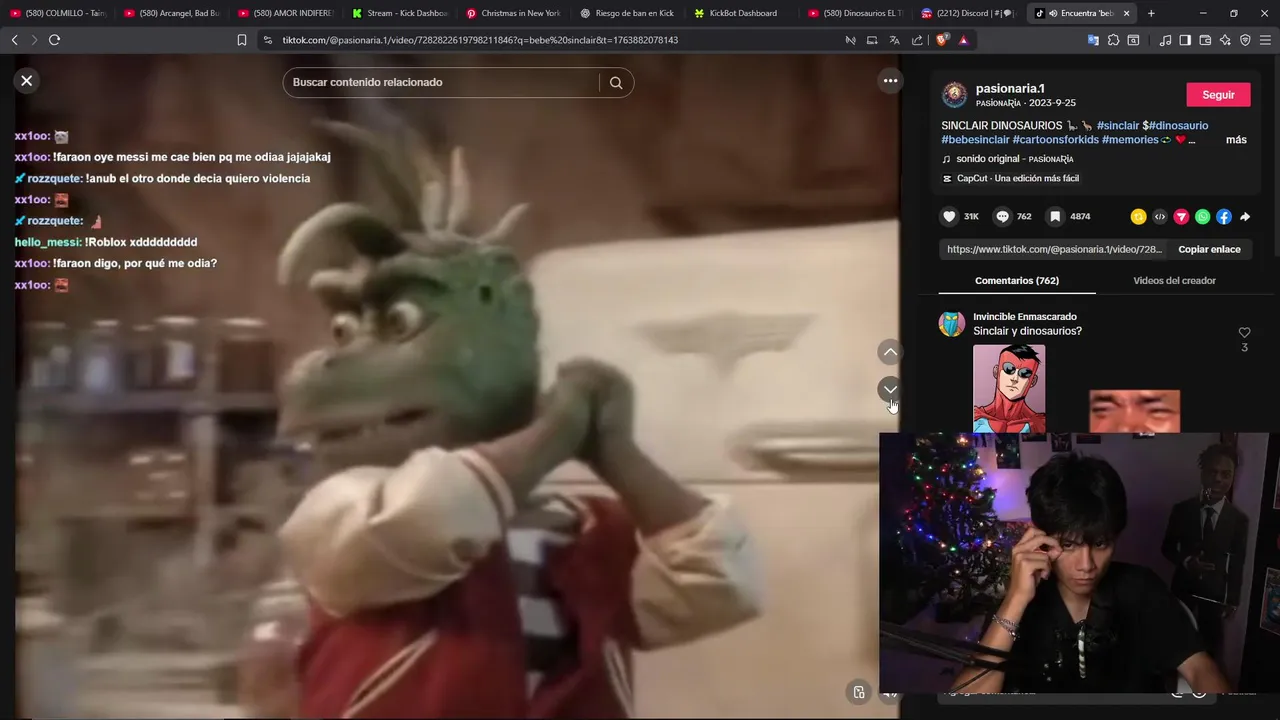This screenshot has height=720, width=1280.
Task: Open the three-dot more options menu on video
Action: click(890, 81)
